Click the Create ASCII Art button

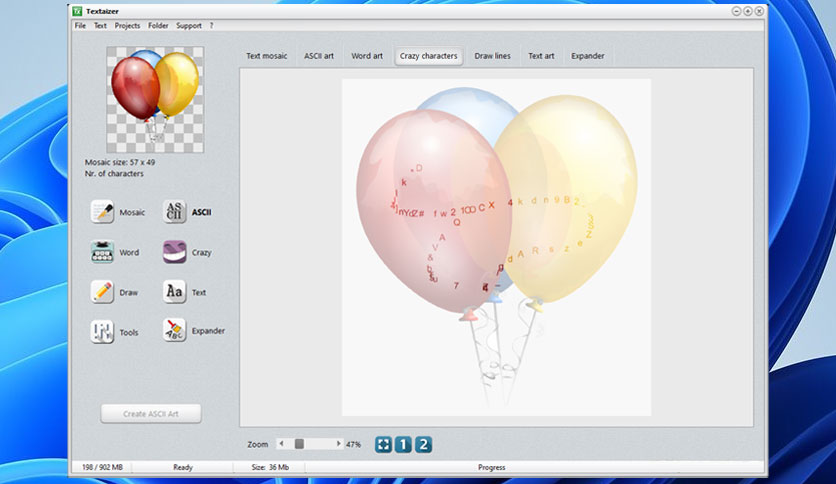point(151,414)
